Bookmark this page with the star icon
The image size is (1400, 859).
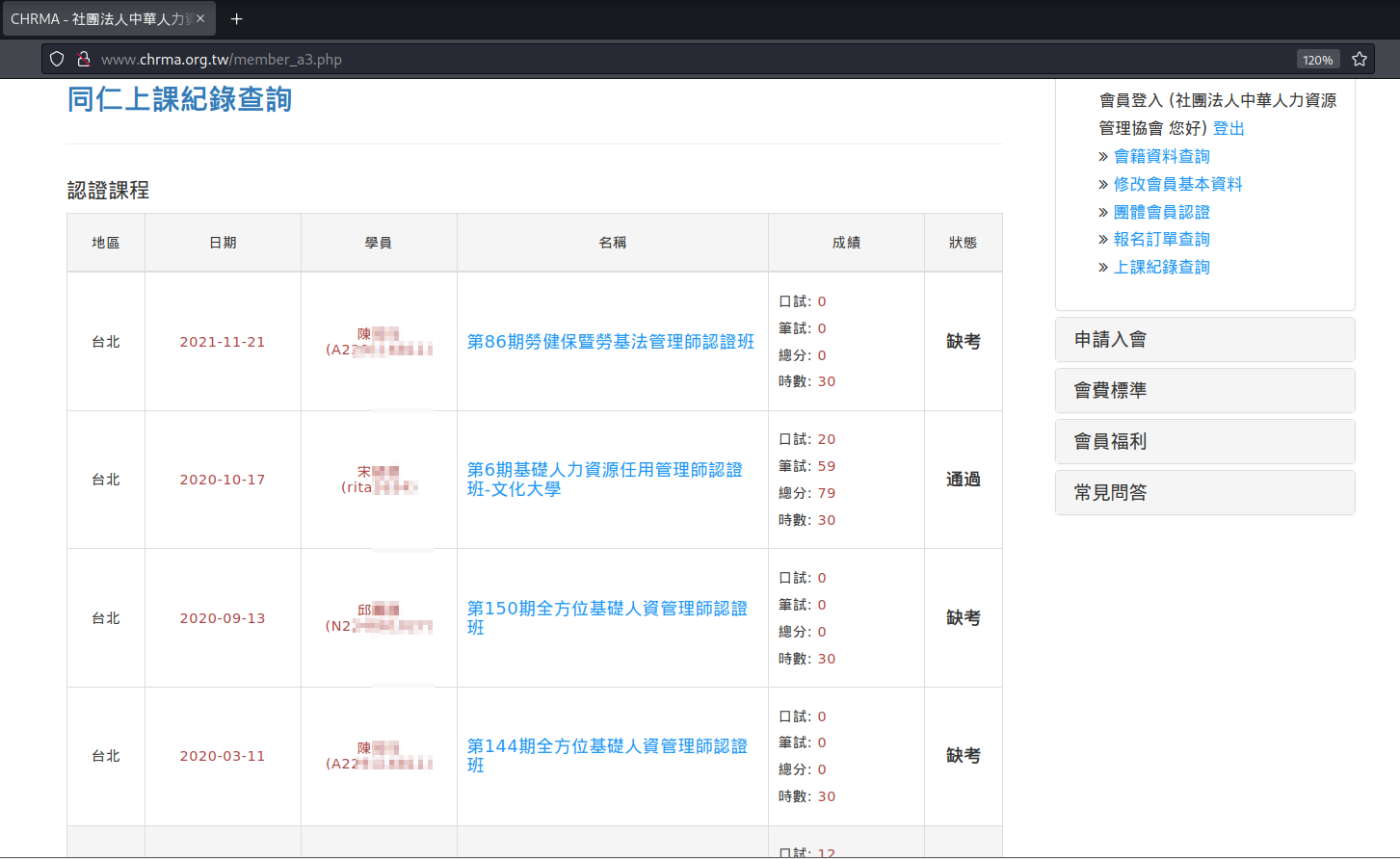coord(1360,59)
